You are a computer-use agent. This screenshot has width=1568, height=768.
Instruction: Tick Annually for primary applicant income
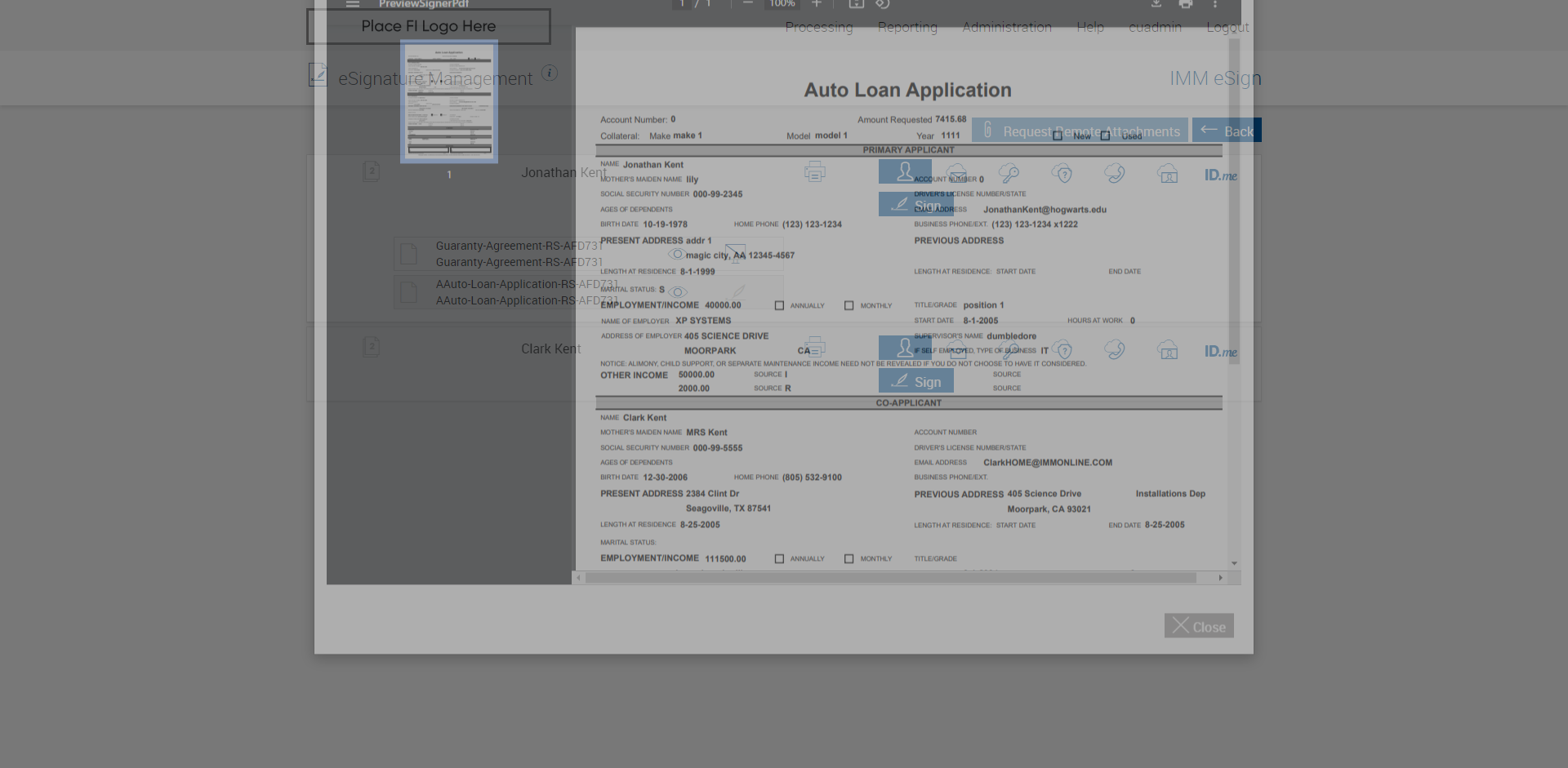click(779, 306)
